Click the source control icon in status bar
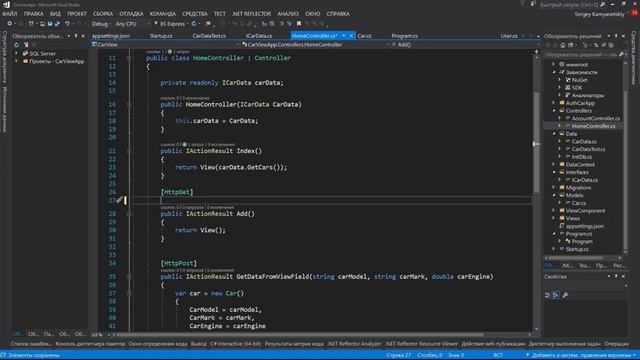Screen dimensions: 640x360 [x=527, y=355]
